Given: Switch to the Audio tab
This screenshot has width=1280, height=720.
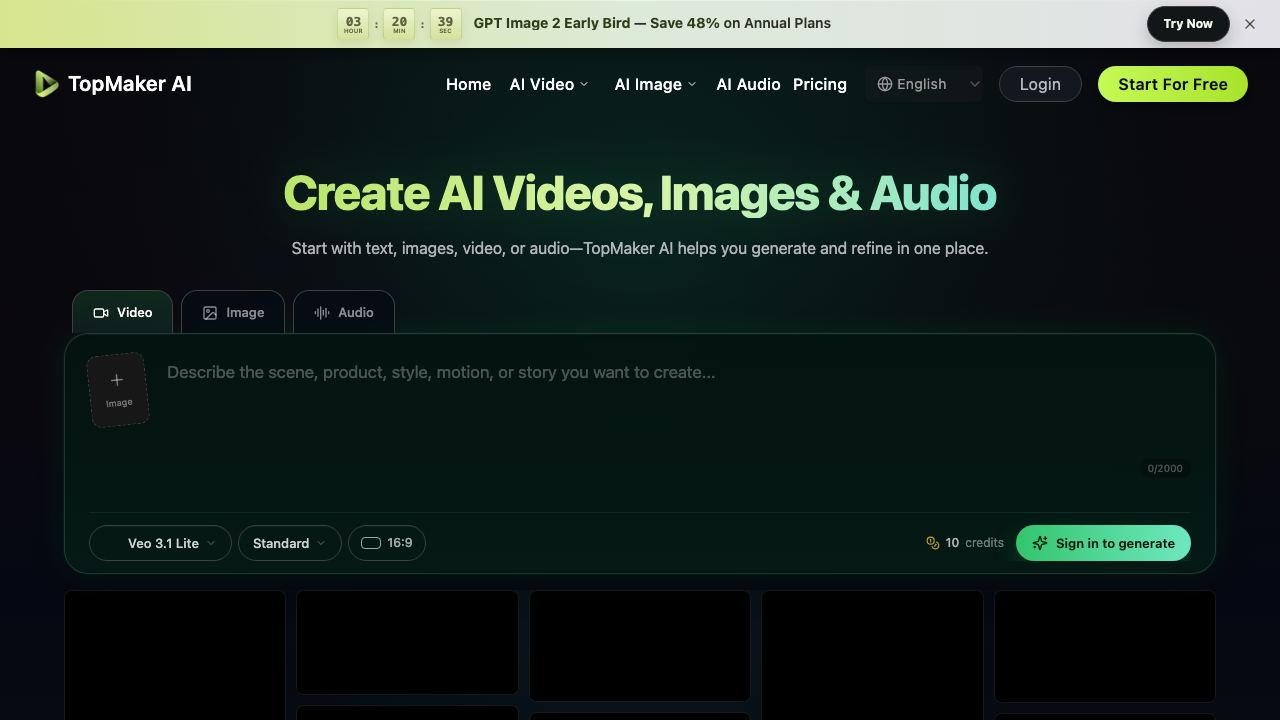Looking at the screenshot, I should click(x=344, y=312).
